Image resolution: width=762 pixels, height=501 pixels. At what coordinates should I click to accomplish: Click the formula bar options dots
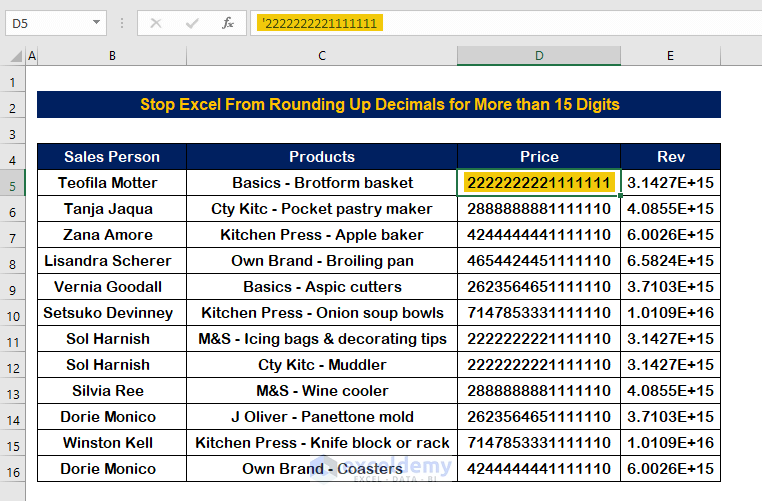[122, 23]
